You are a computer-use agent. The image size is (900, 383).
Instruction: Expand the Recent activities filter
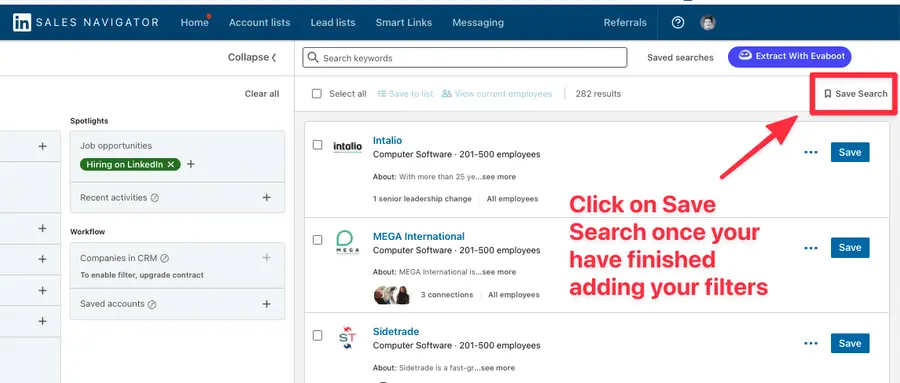point(266,198)
